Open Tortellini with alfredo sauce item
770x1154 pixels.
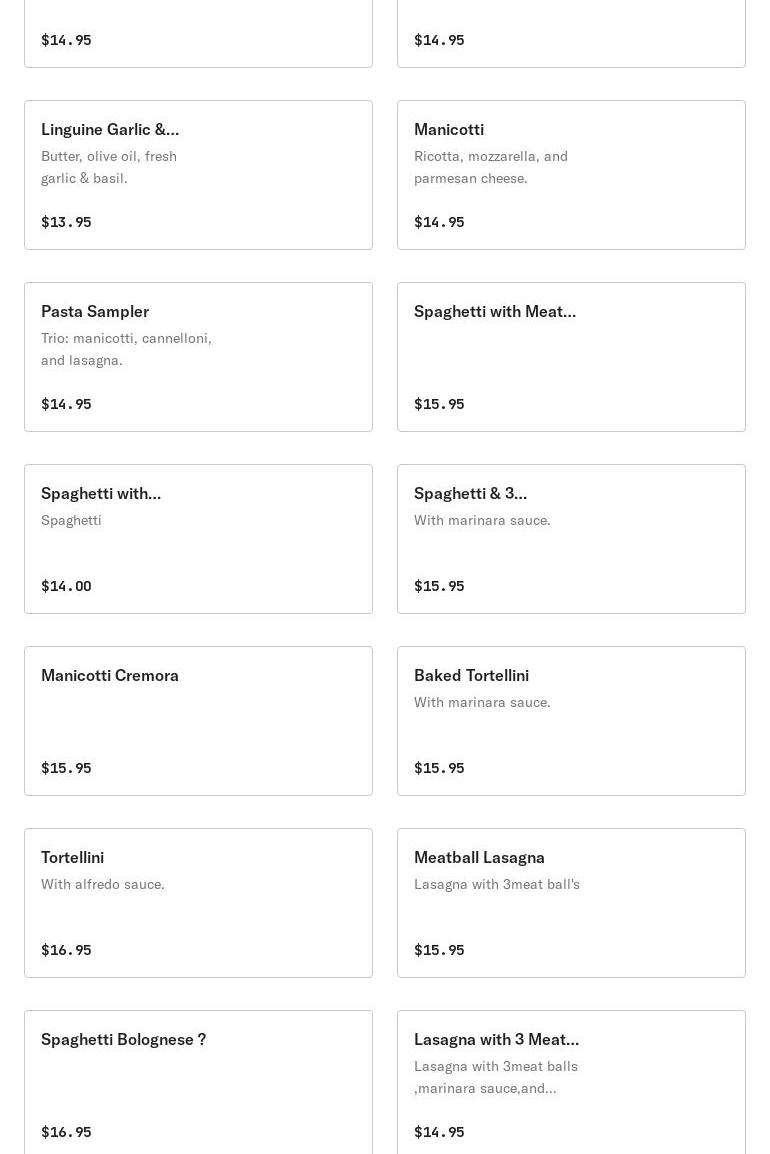coord(198,903)
